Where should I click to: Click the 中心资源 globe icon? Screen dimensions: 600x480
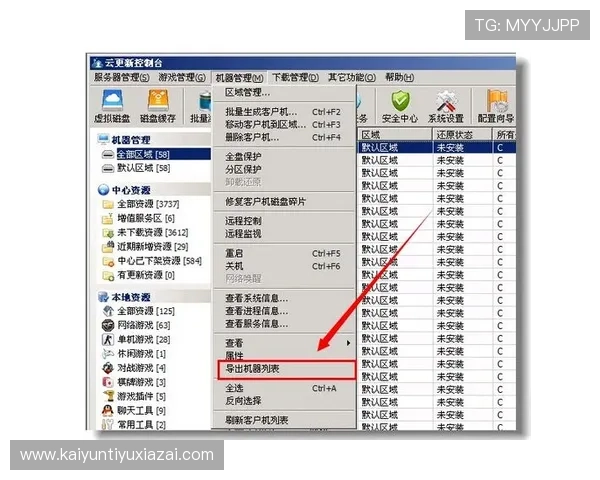coord(103,190)
